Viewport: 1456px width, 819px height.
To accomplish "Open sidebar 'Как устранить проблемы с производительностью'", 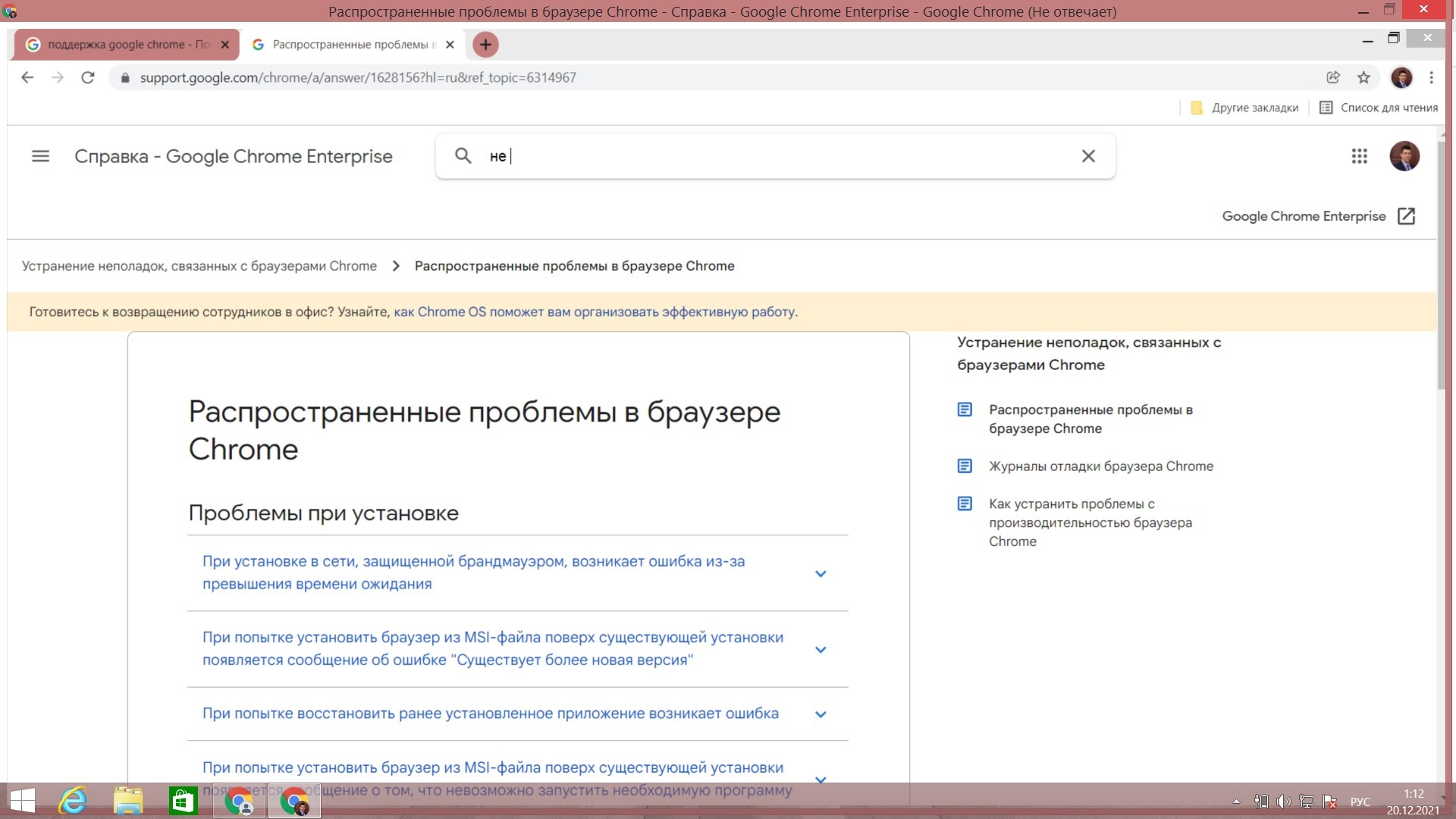I will coord(1090,522).
